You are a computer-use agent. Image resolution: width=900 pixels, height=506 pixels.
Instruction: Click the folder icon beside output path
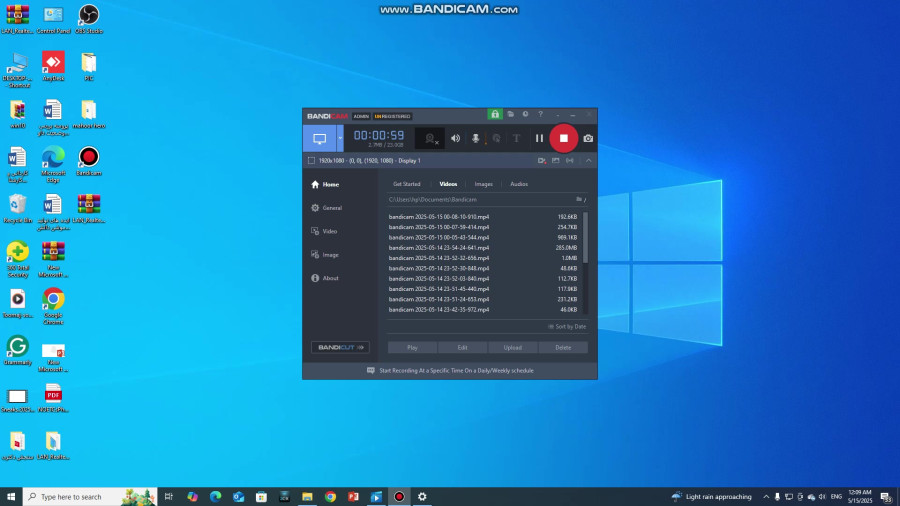point(579,200)
